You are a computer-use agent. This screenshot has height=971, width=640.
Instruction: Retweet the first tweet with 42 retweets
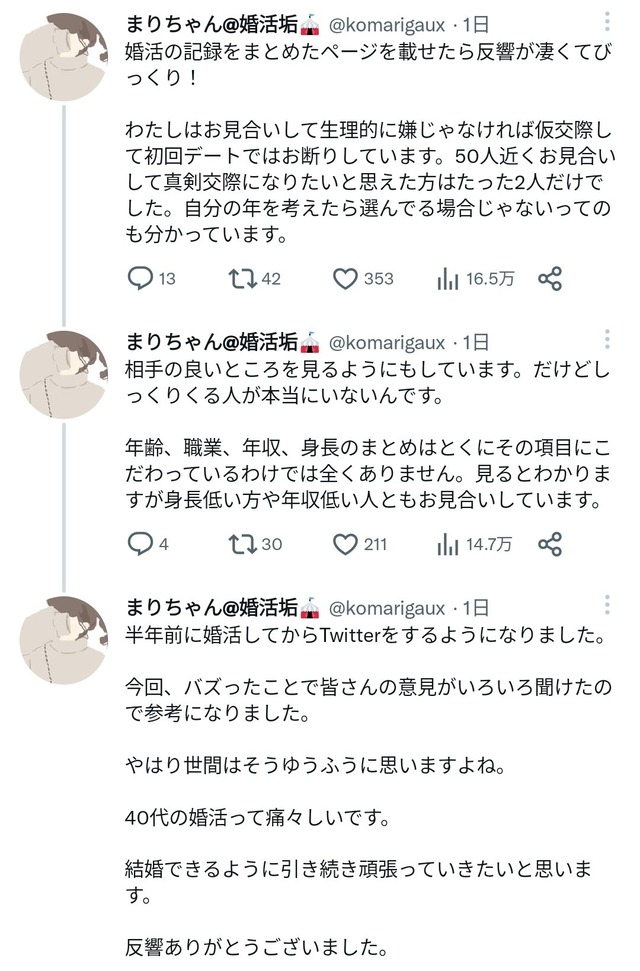tap(241, 279)
